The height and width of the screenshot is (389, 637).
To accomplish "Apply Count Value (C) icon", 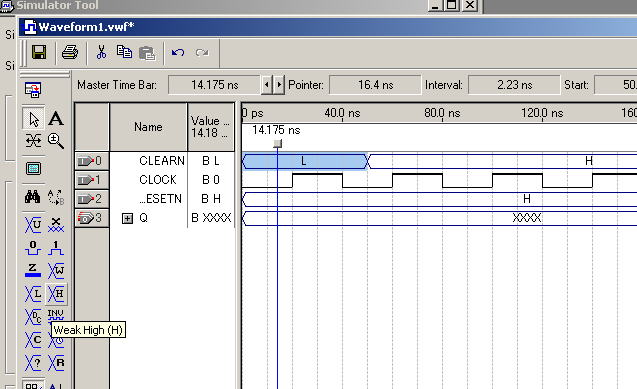I will coord(33,339).
